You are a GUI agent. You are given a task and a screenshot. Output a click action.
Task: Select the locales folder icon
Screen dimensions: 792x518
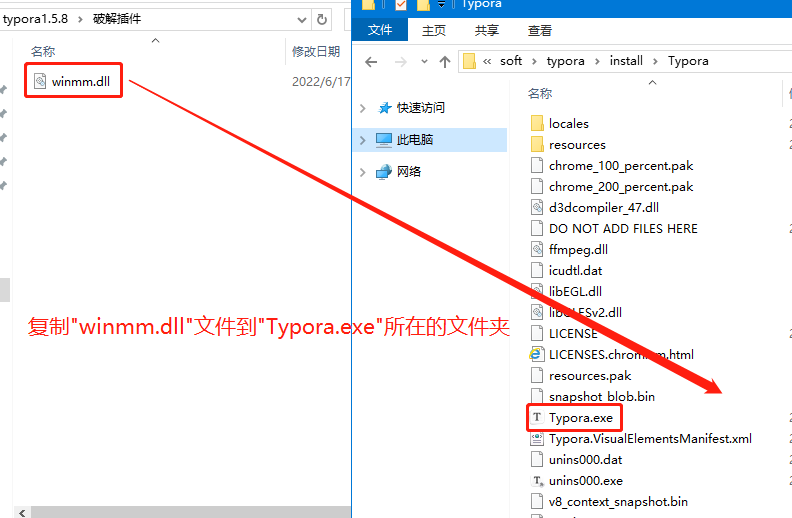pyautogui.click(x=537, y=123)
